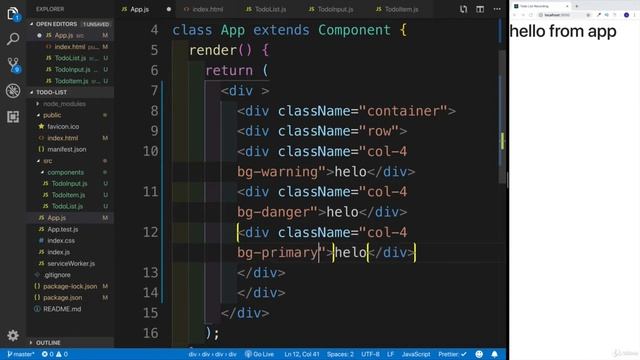Open the Extensions view icon
Screen dimensions: 640x360
(13, 117)
